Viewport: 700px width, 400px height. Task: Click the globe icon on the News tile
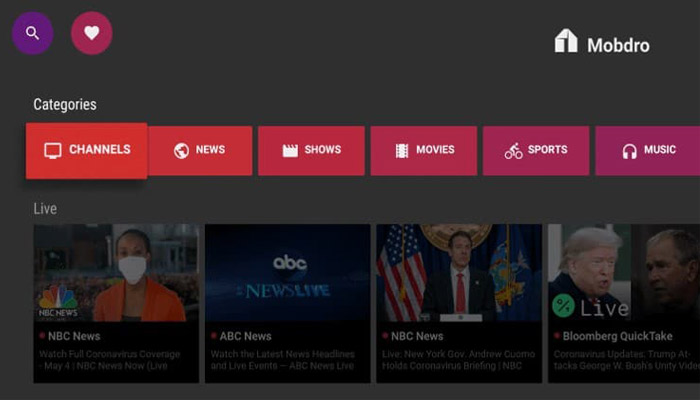pos(181,151)
